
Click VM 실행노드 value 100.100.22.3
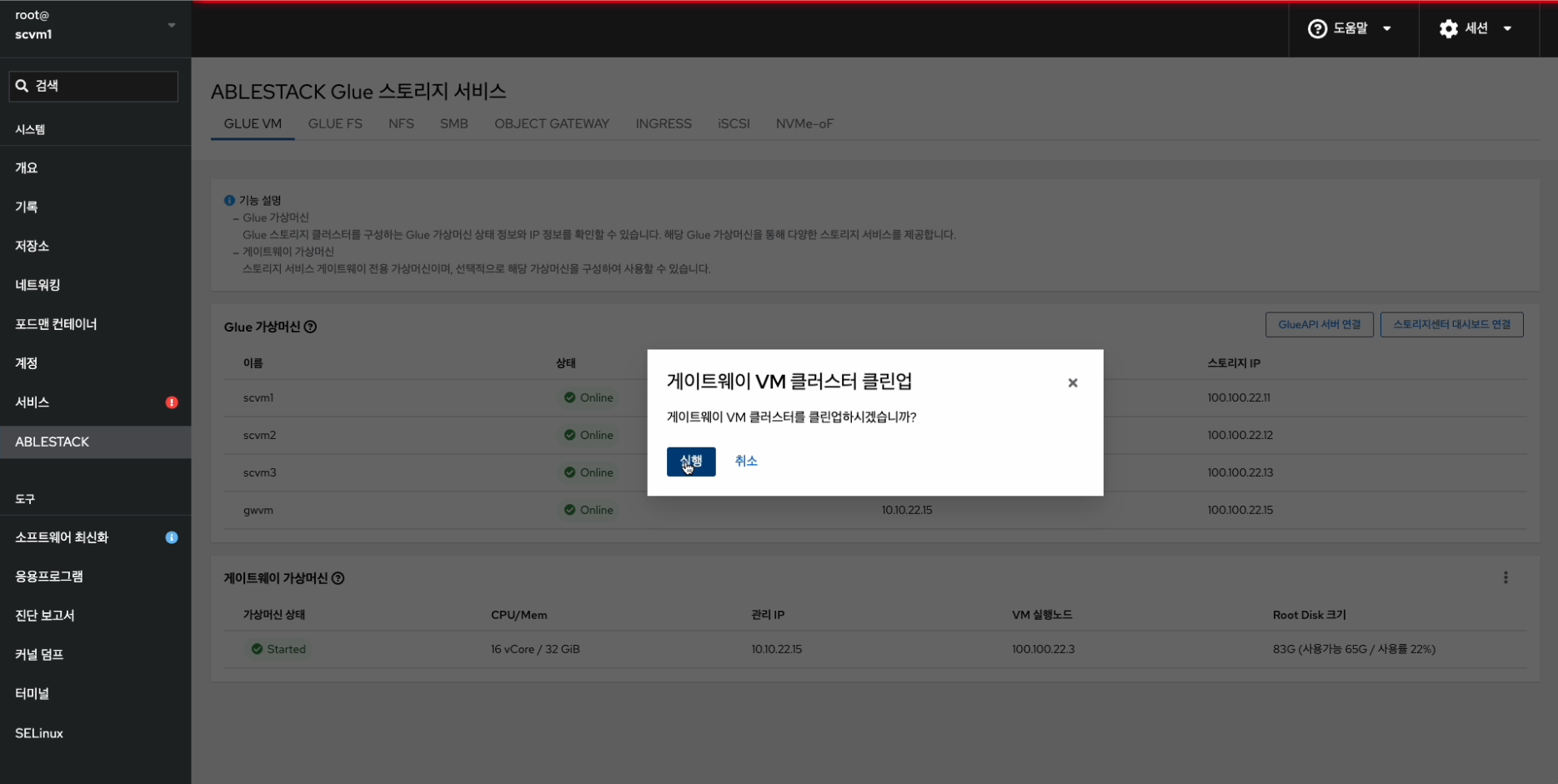pyautogui.click(x=1043, y=650)
